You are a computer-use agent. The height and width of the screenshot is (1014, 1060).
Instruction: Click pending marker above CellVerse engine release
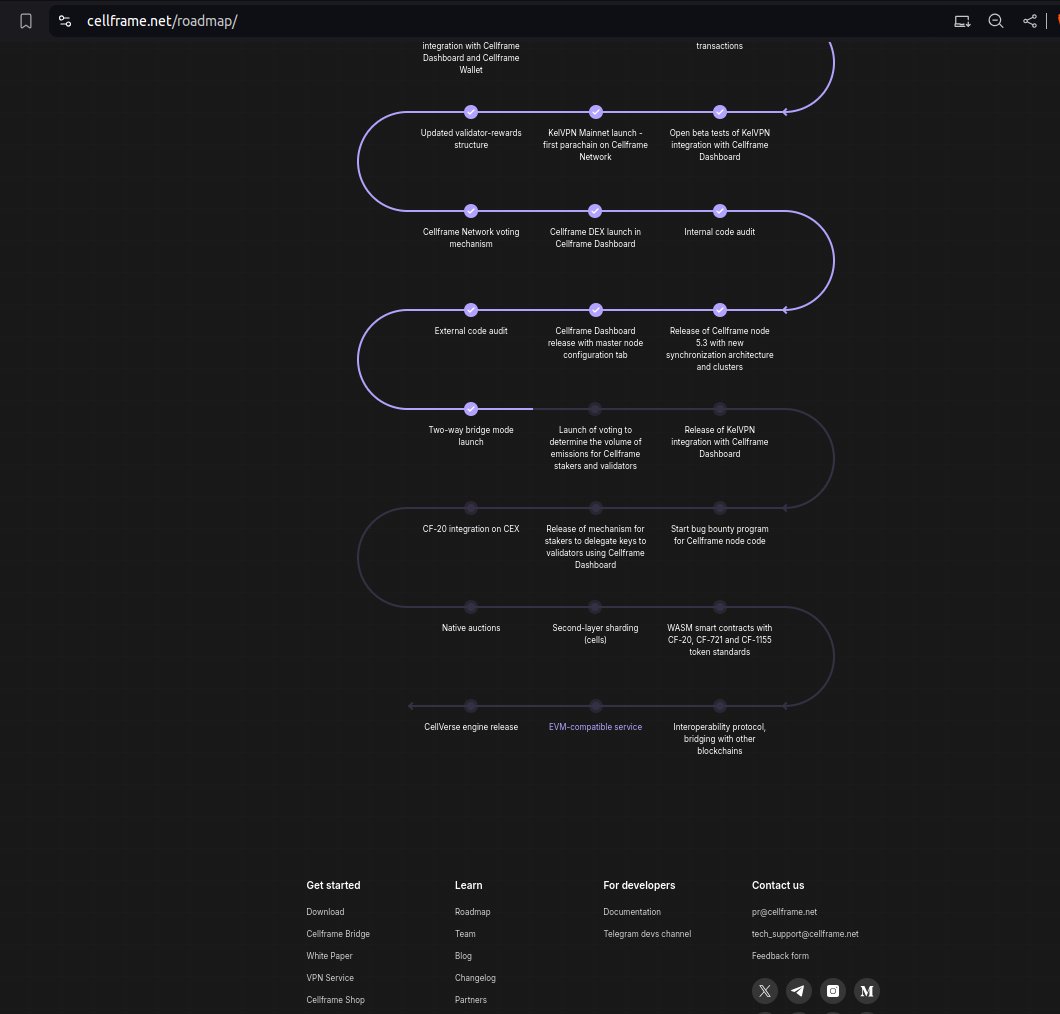pyautogui.click(x=471, y=706)
